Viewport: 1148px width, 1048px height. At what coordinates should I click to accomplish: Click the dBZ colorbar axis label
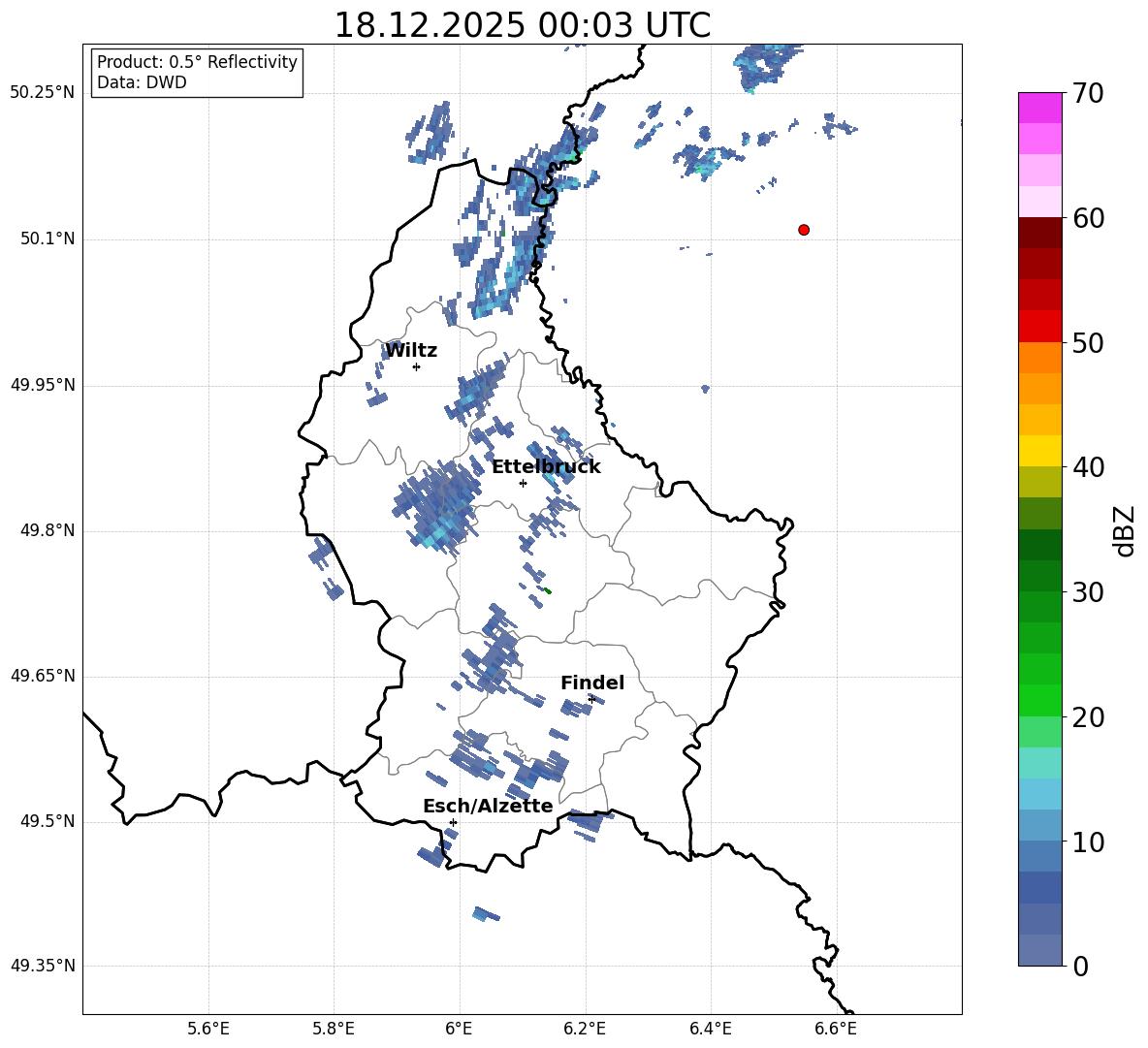point(1126,531)
